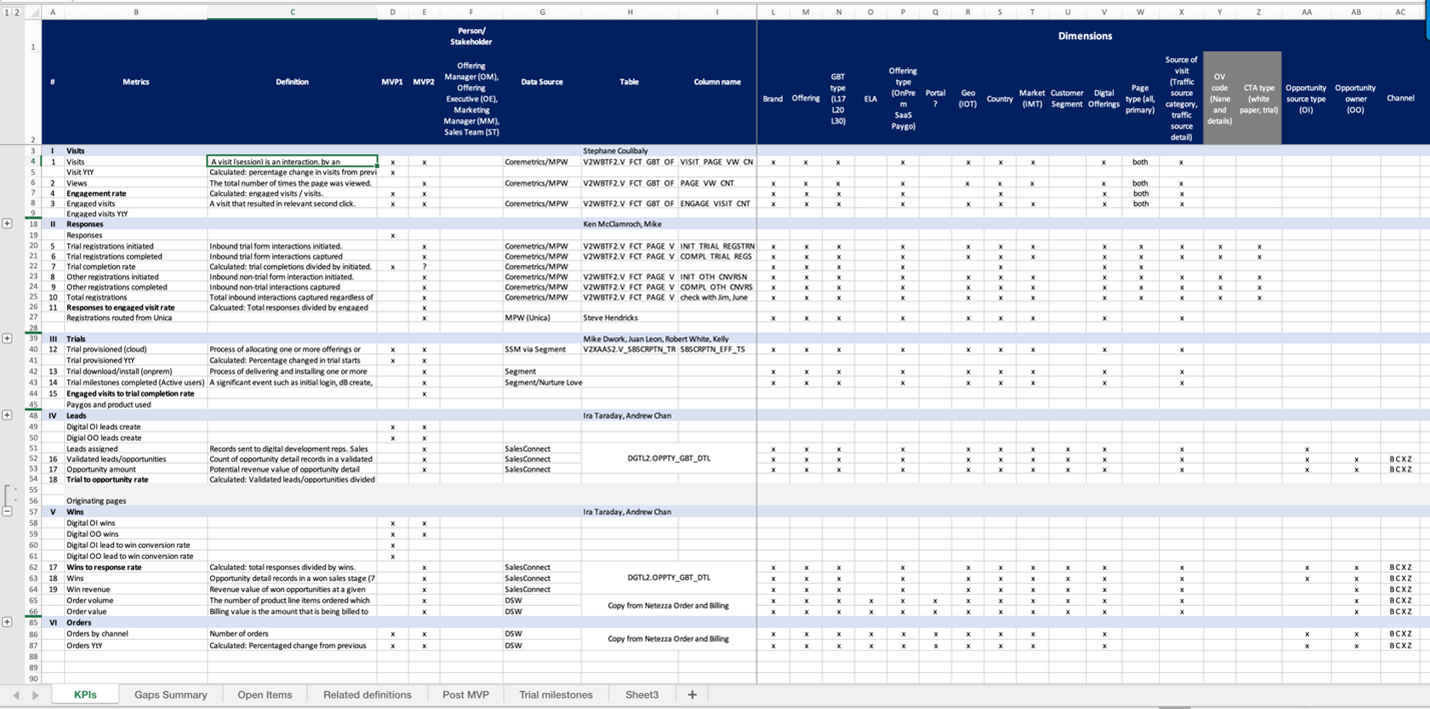Click the Opportunity owner (OO) header

[x=1355, y=98]
